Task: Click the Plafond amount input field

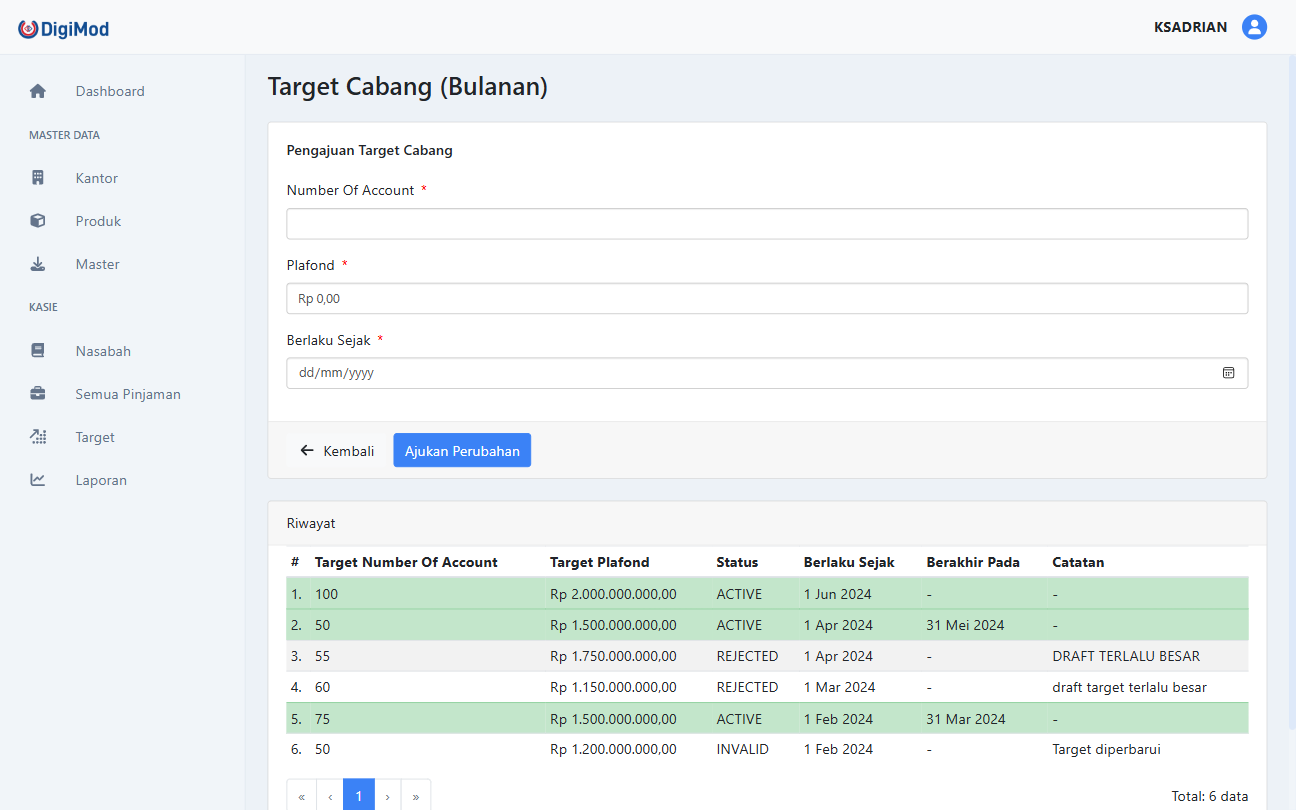Action: click(x=766, y=298)
